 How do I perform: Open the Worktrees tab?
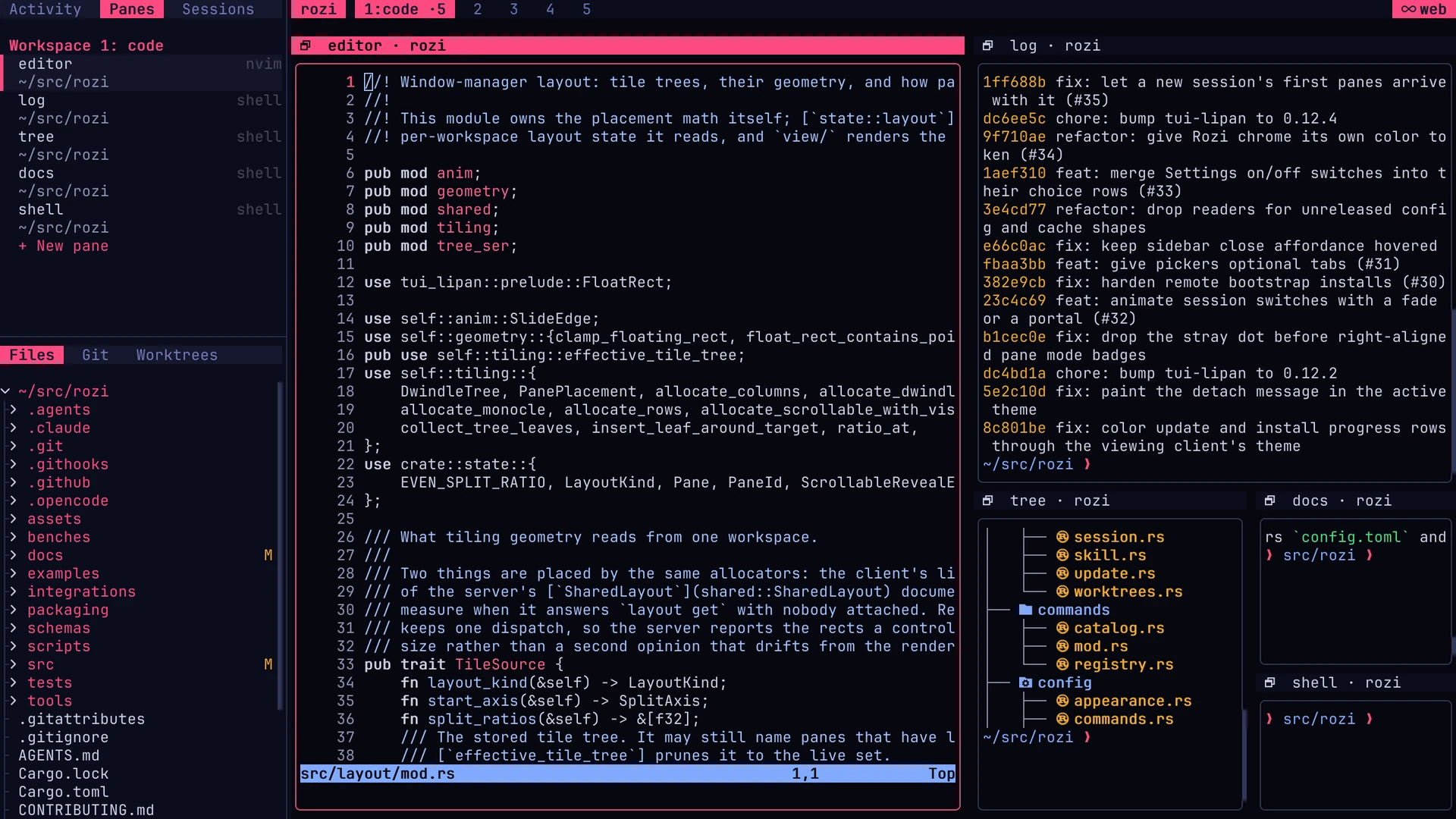[x=177, y=355]
